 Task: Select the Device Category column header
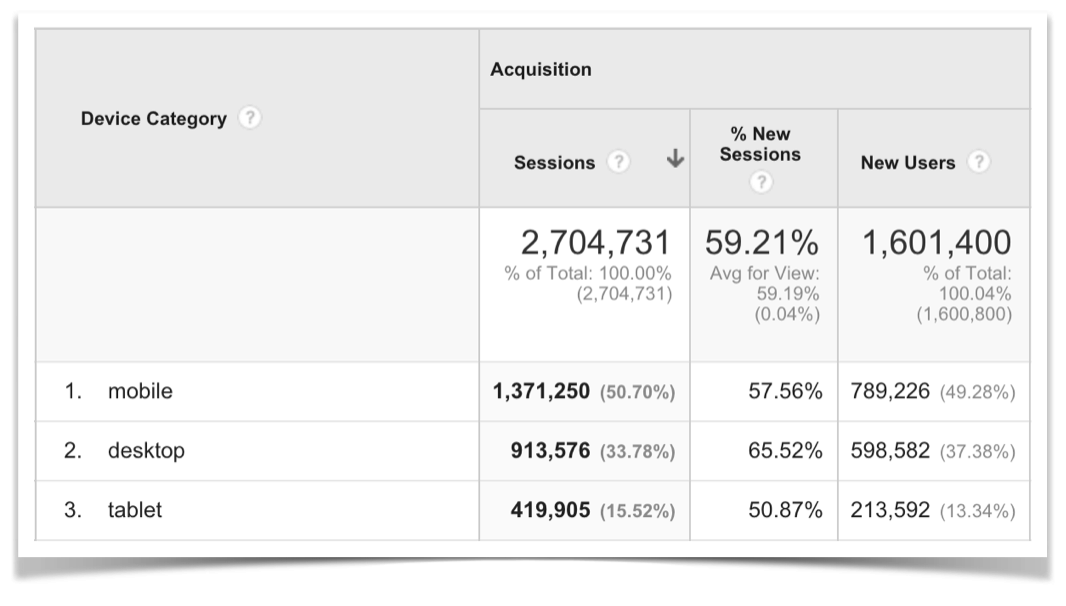point(154,119)
